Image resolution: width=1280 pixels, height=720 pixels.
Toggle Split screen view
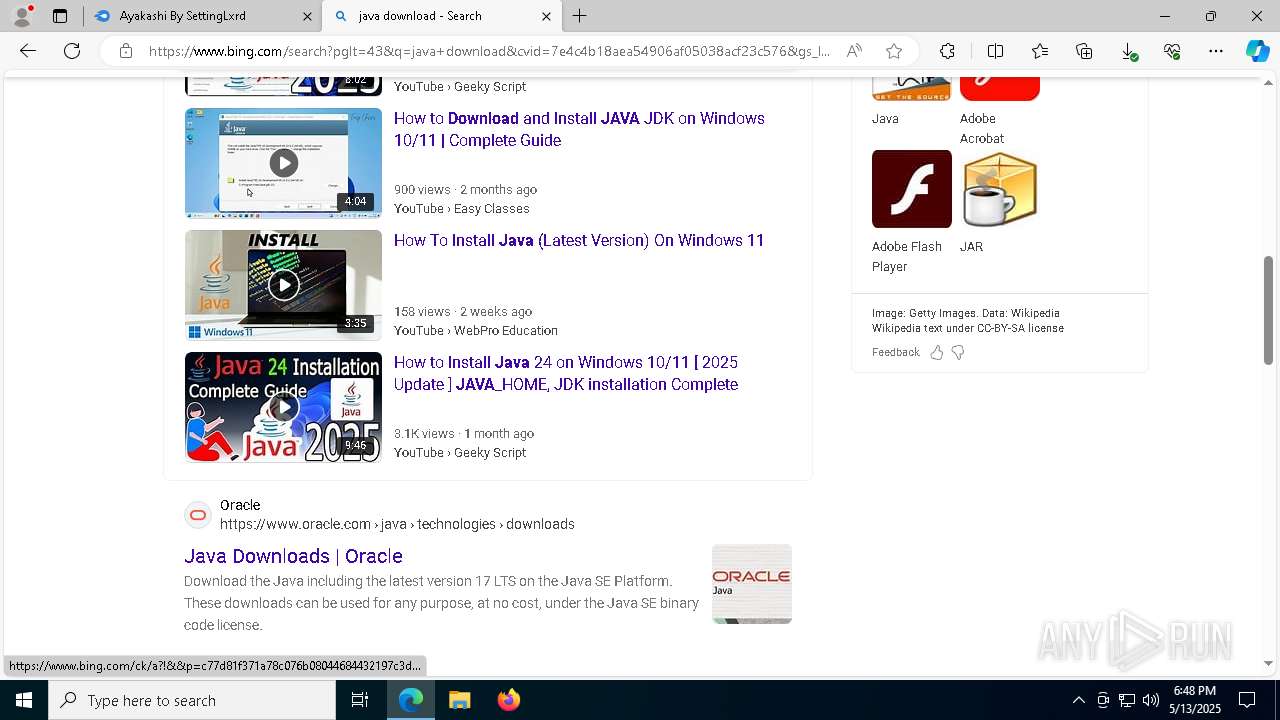[995, 51]
